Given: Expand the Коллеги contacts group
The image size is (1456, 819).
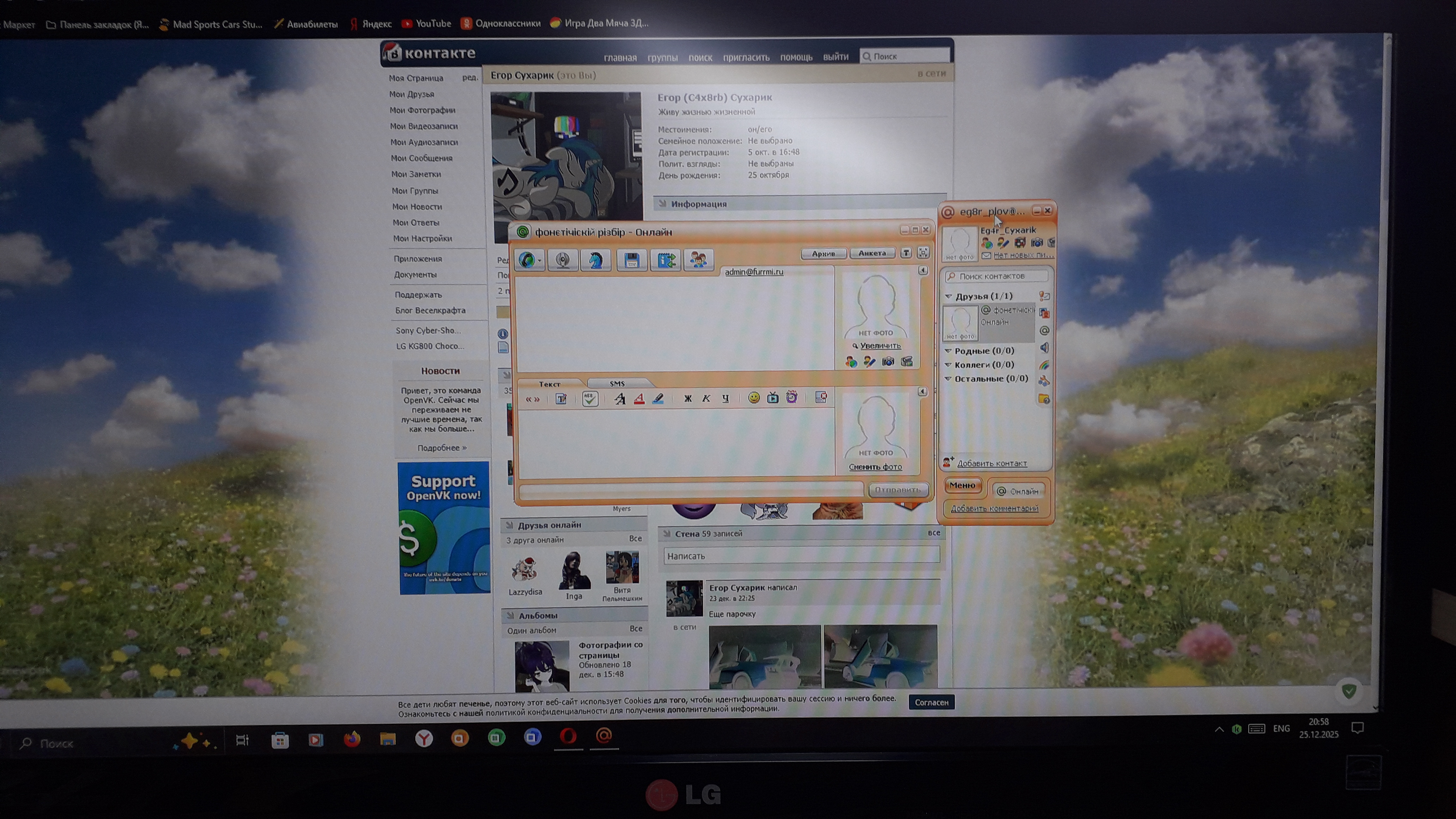Looking at the screenshot, I should pos(948,365).
